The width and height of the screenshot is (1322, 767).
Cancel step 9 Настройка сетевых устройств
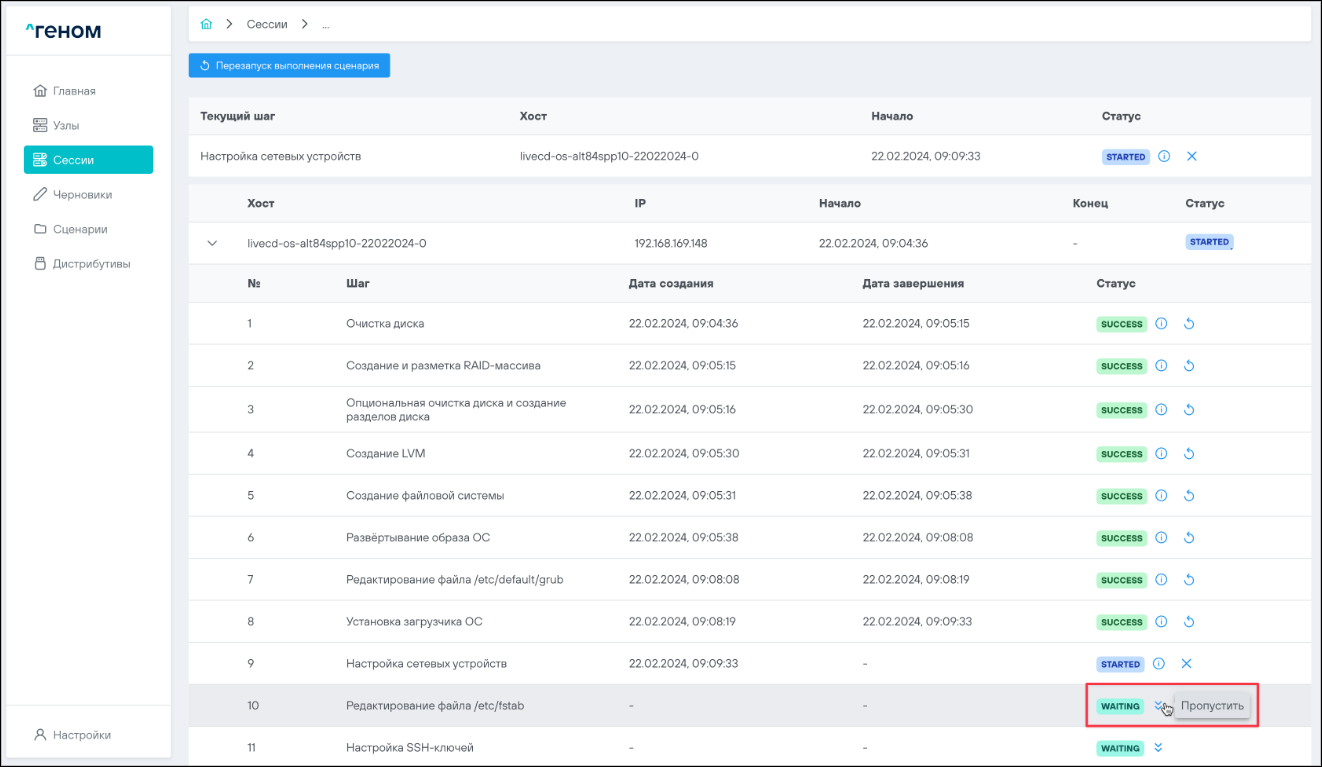coord(1187,664)
